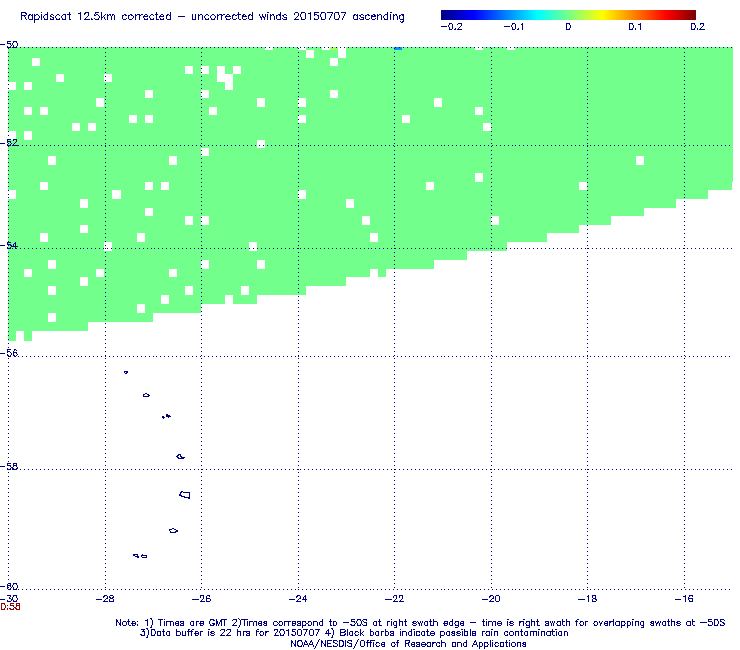
Task: Click the -58 latitude axis label
Action: [x=9, y=466]
